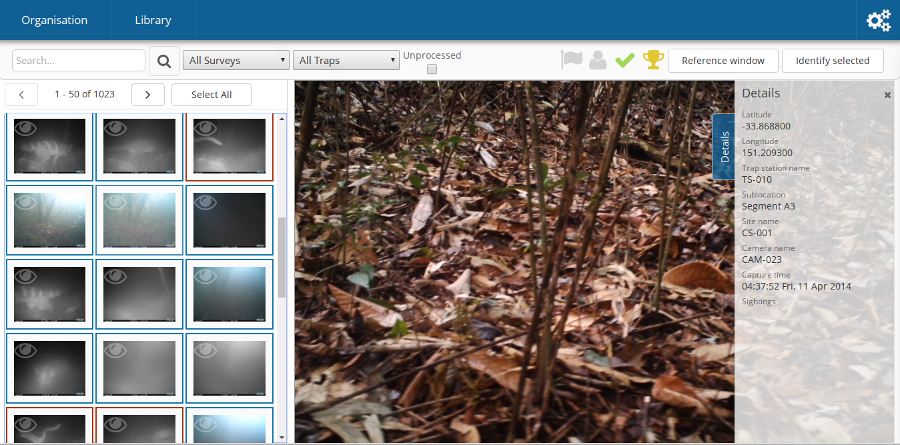Click the latitude value -33.868800
The width and height of the screenshot is (900, 445).
[766, 126]
